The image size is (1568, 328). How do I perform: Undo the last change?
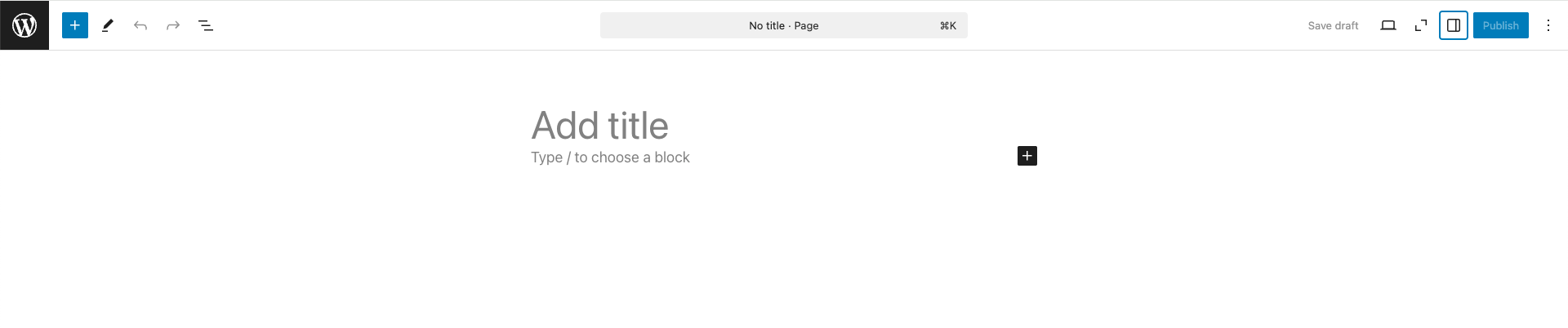click(x=140, y=25)
